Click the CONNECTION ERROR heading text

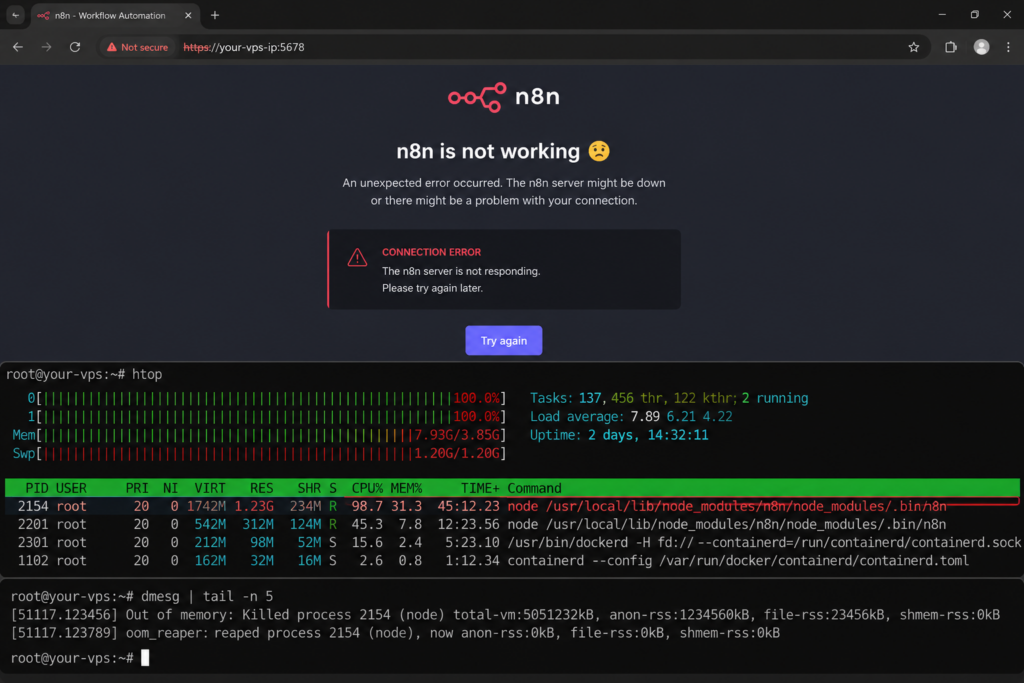tap(431, 252)
